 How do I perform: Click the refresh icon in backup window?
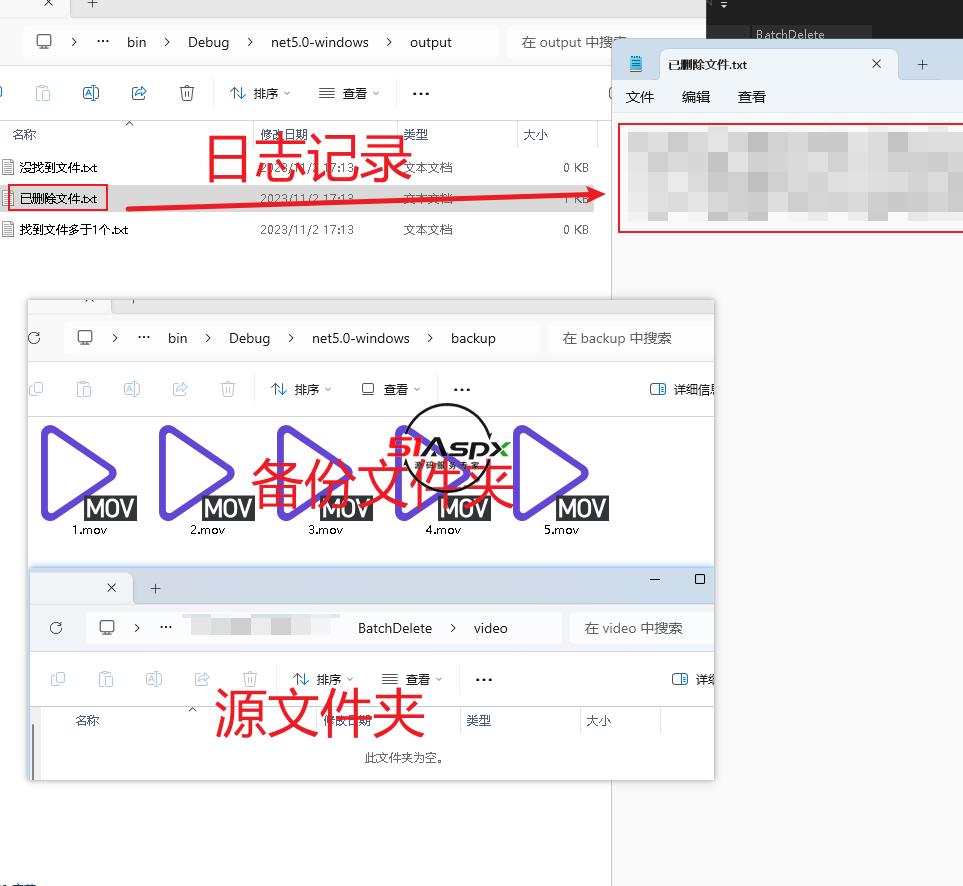coord(35,338)
